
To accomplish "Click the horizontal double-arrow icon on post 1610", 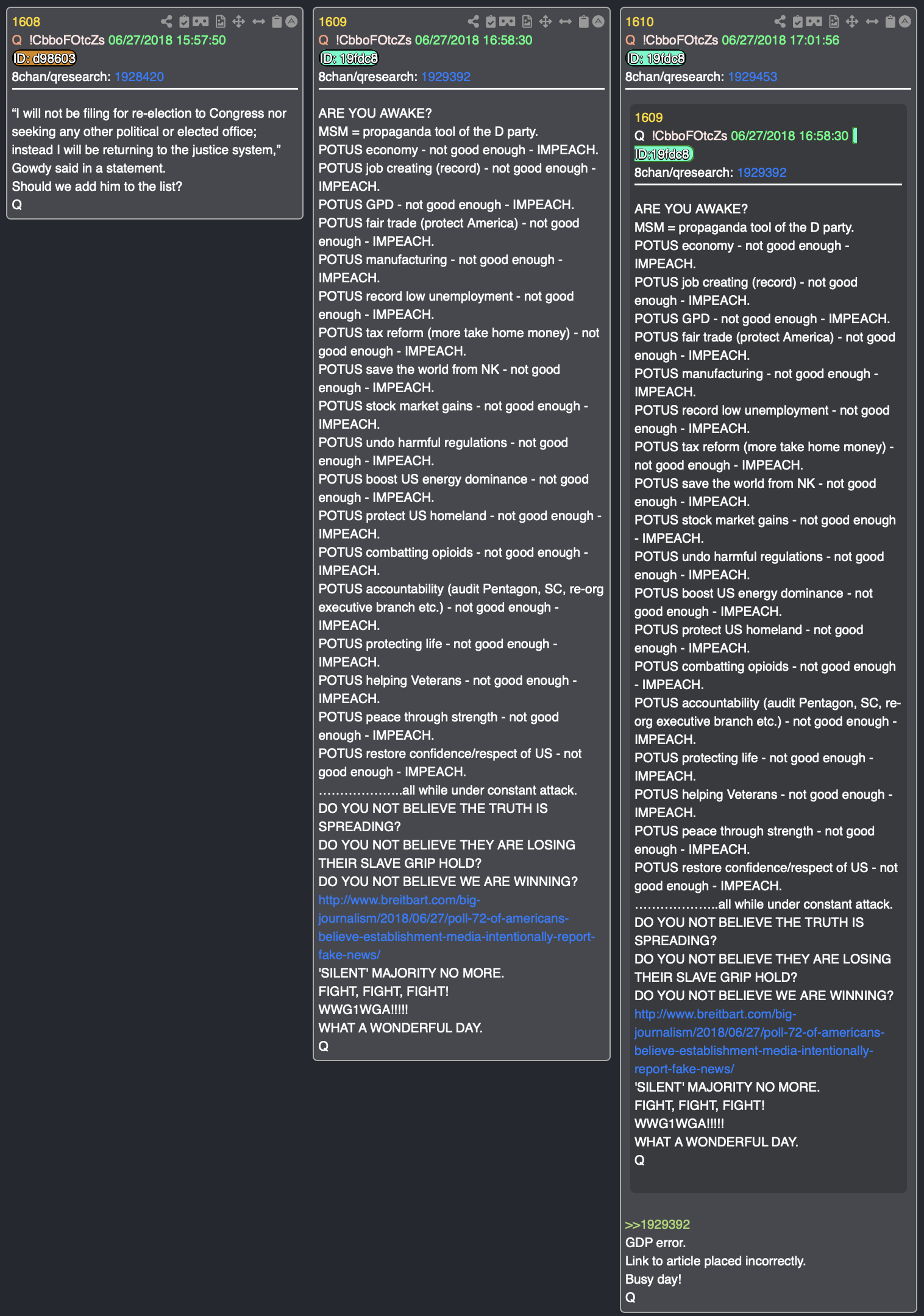I will tap(872, 22).
